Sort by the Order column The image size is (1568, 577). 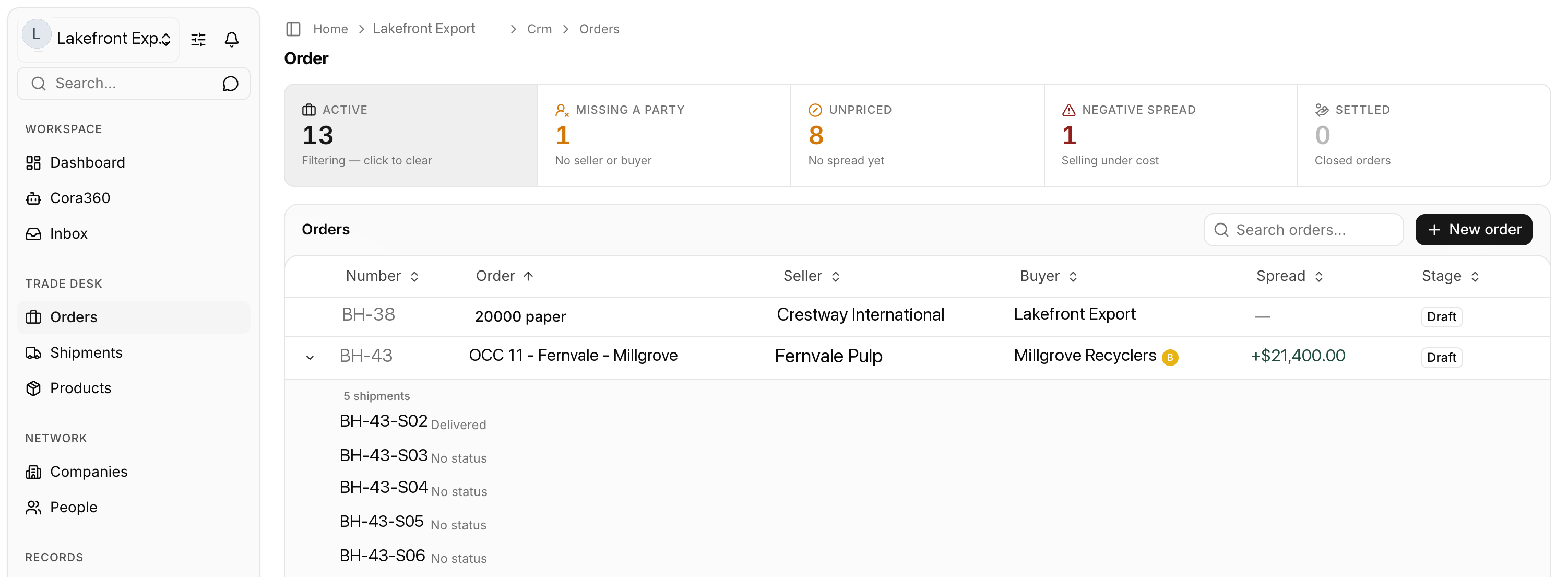coord(505,276)
